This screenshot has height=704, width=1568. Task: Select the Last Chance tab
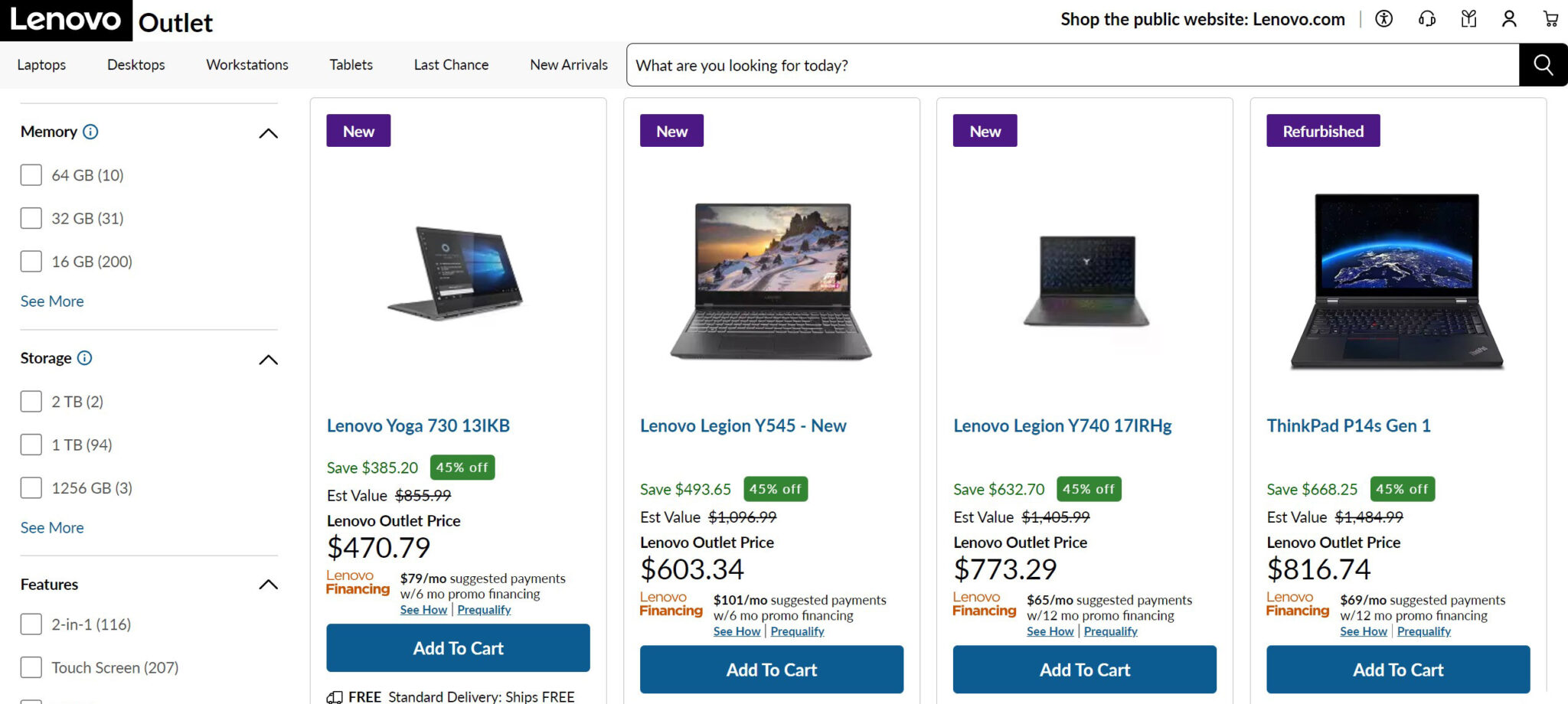pos(450,64)
